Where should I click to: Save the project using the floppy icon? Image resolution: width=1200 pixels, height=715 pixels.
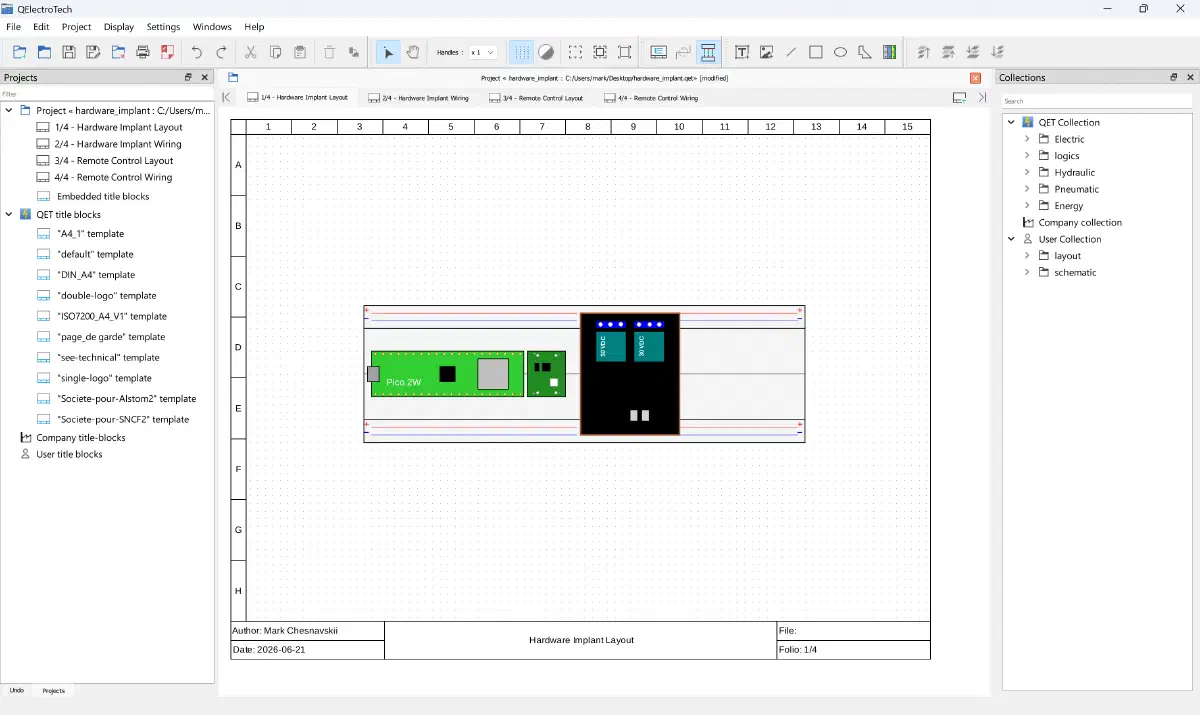coord(69,52)
